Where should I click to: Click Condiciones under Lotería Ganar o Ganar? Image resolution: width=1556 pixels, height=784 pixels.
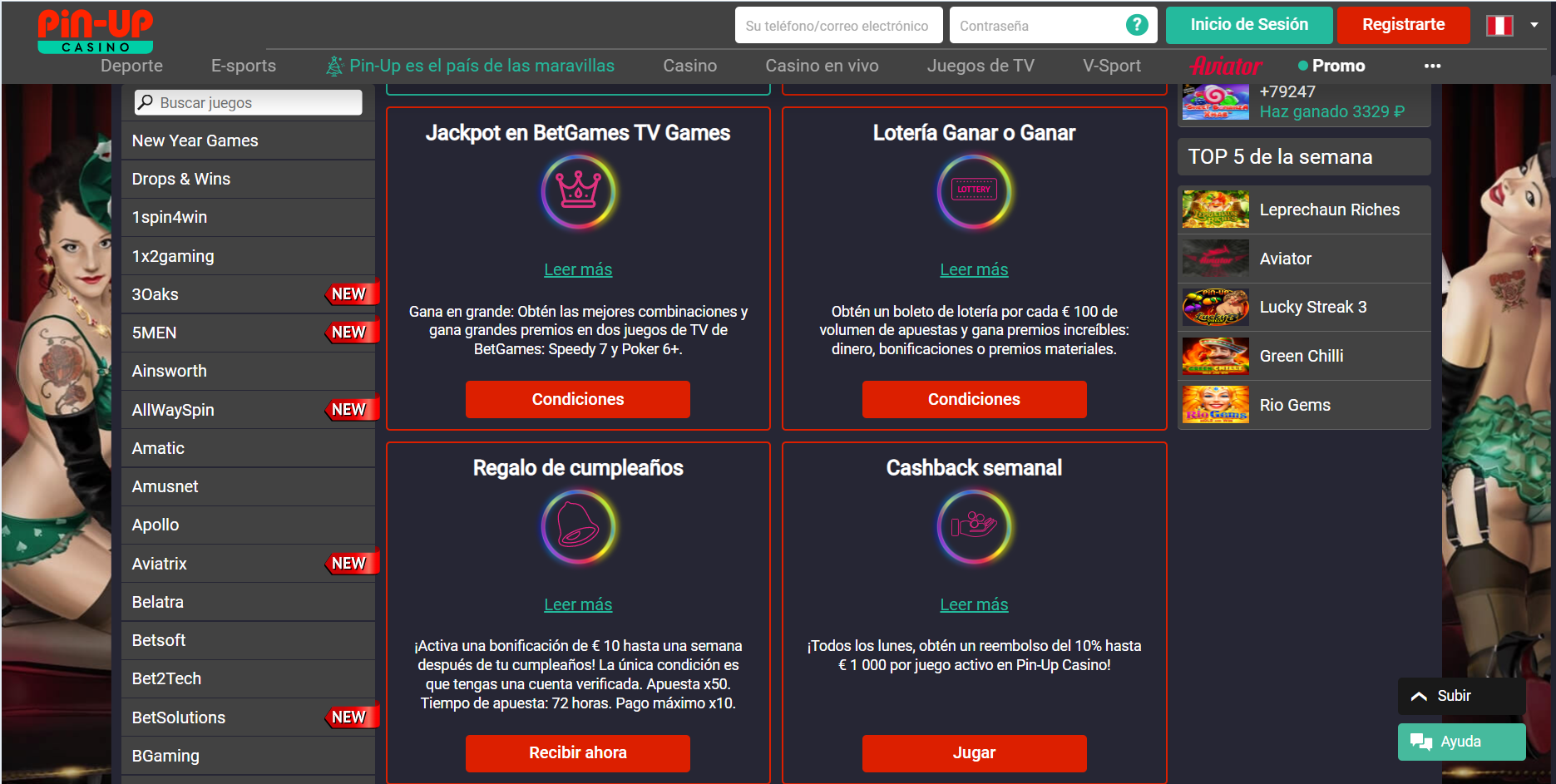click(x=974, y=399)
